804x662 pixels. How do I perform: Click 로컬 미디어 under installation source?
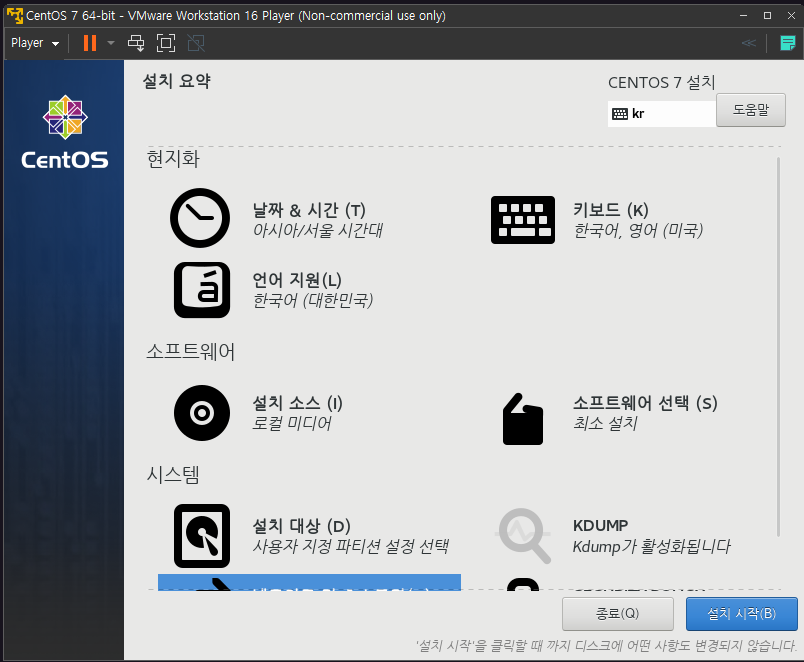coord(292,424)
